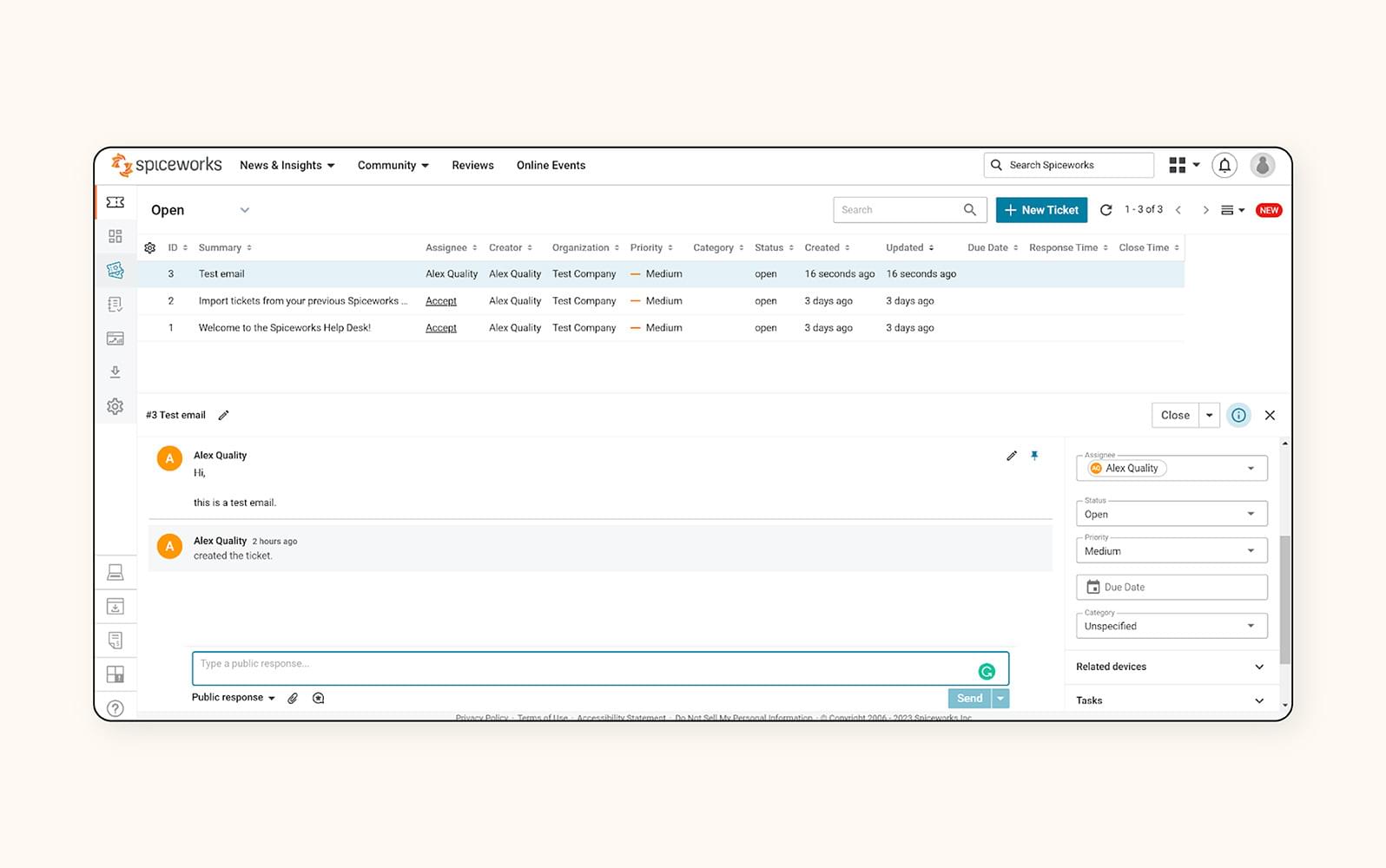Open the reports chart sidebar icon

pos(115,339)
